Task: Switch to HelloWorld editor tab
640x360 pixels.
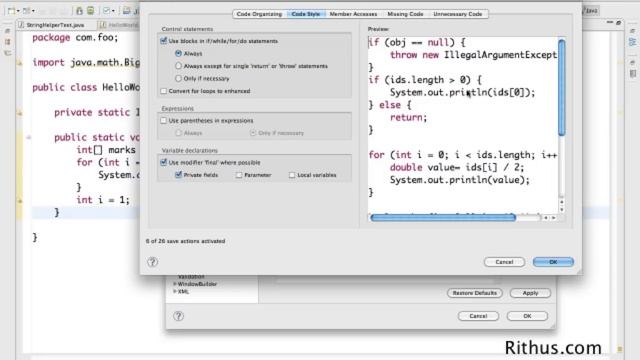Action: pyautogui.click(x=120, y=25)
